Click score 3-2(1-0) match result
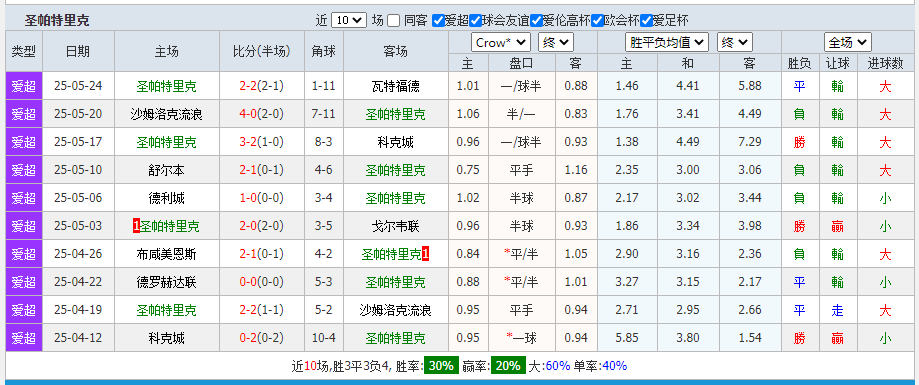 pos(261,142)
